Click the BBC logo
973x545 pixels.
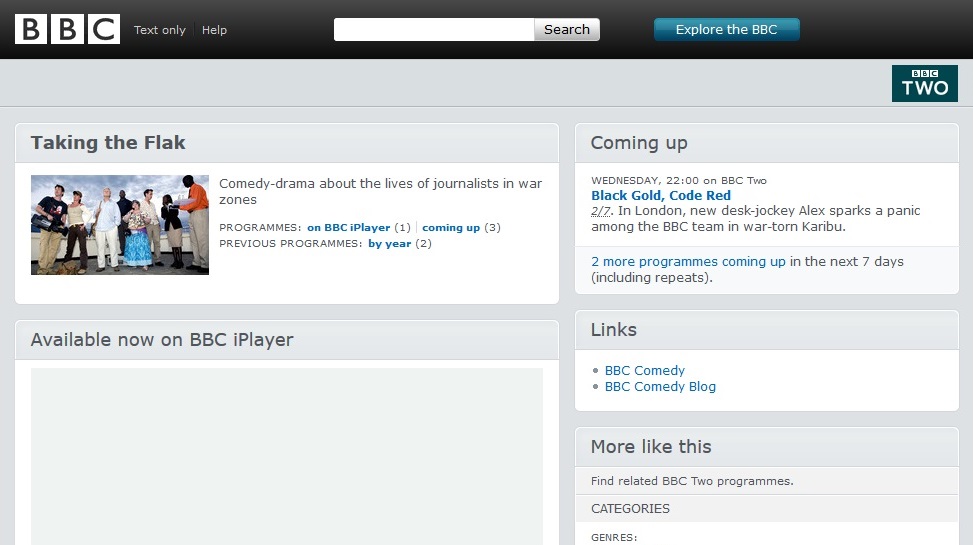[x=68, y=29]
